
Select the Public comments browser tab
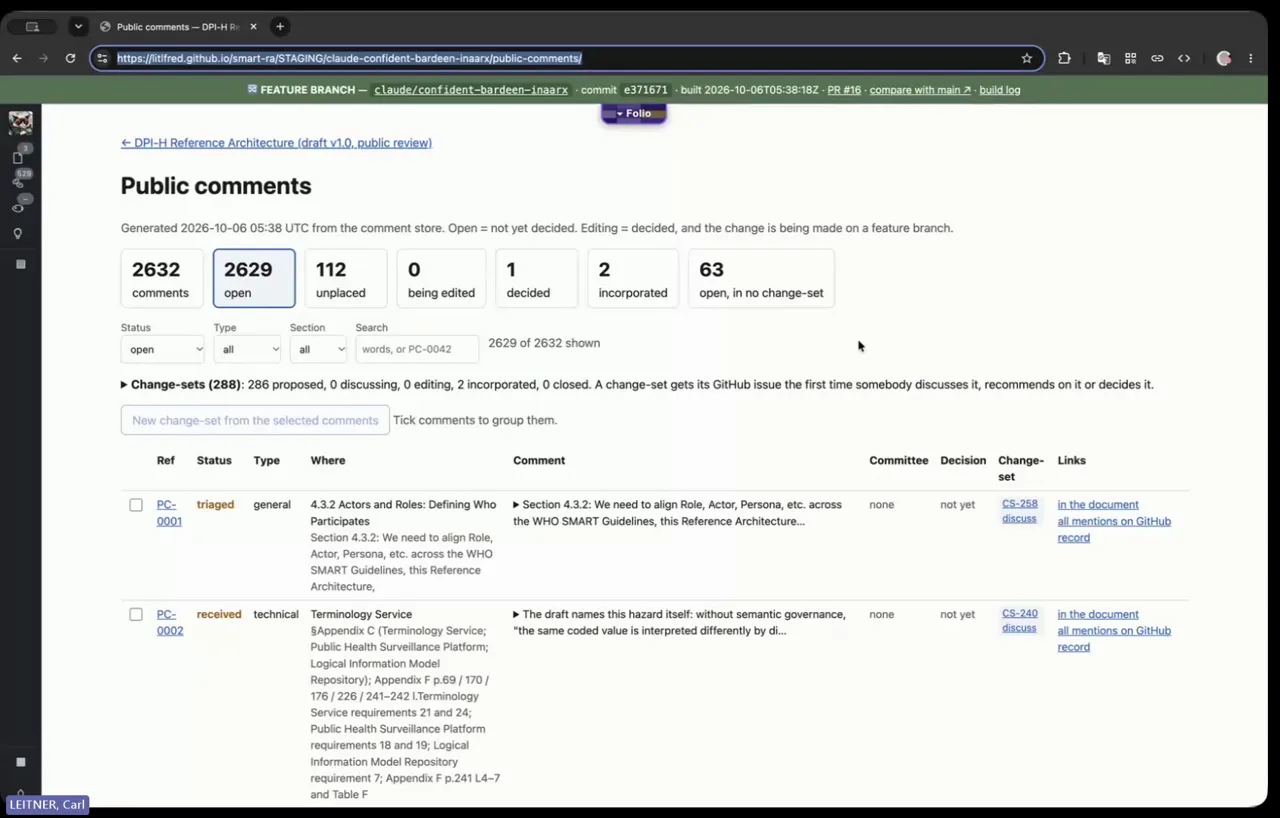tap(176, 27)
